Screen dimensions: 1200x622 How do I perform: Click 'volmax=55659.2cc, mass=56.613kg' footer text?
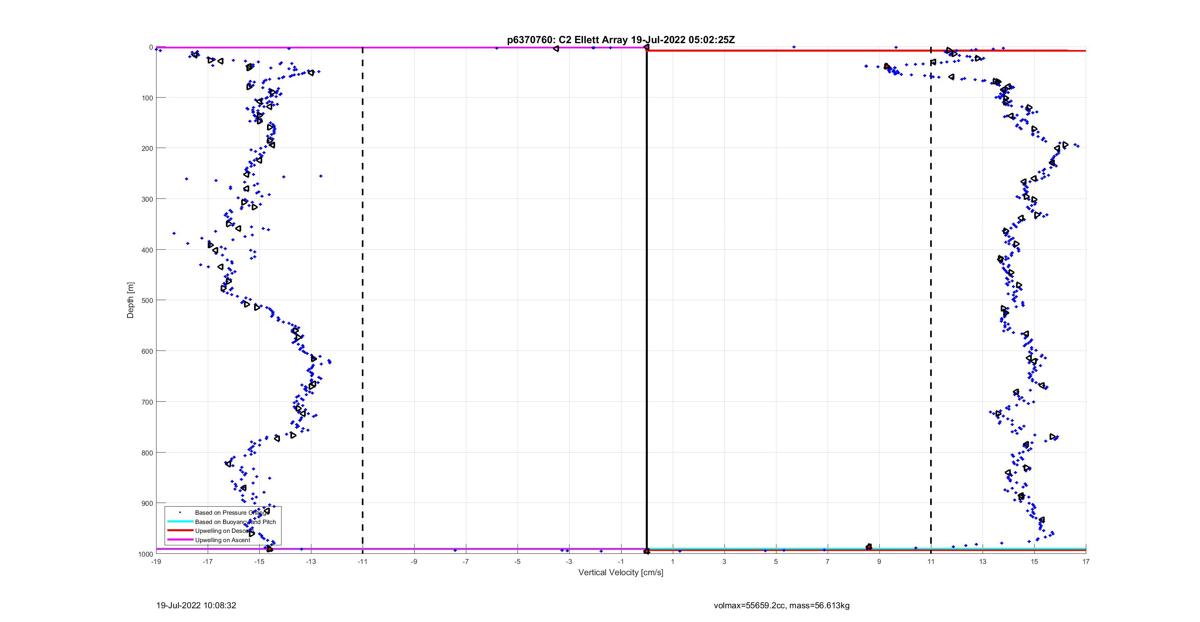(781, 605)
